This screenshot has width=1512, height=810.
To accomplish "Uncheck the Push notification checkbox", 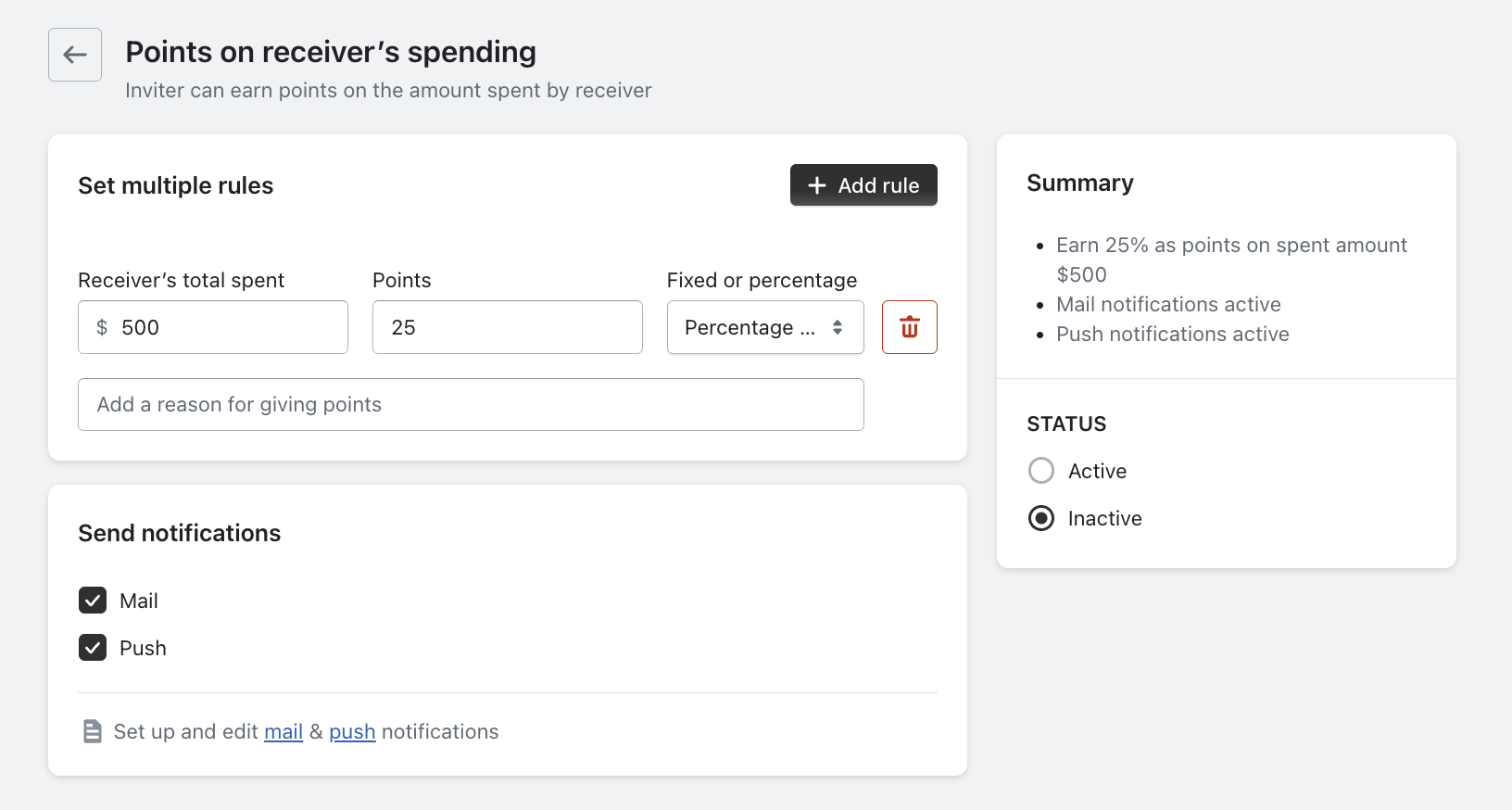I will pos(93,648).
